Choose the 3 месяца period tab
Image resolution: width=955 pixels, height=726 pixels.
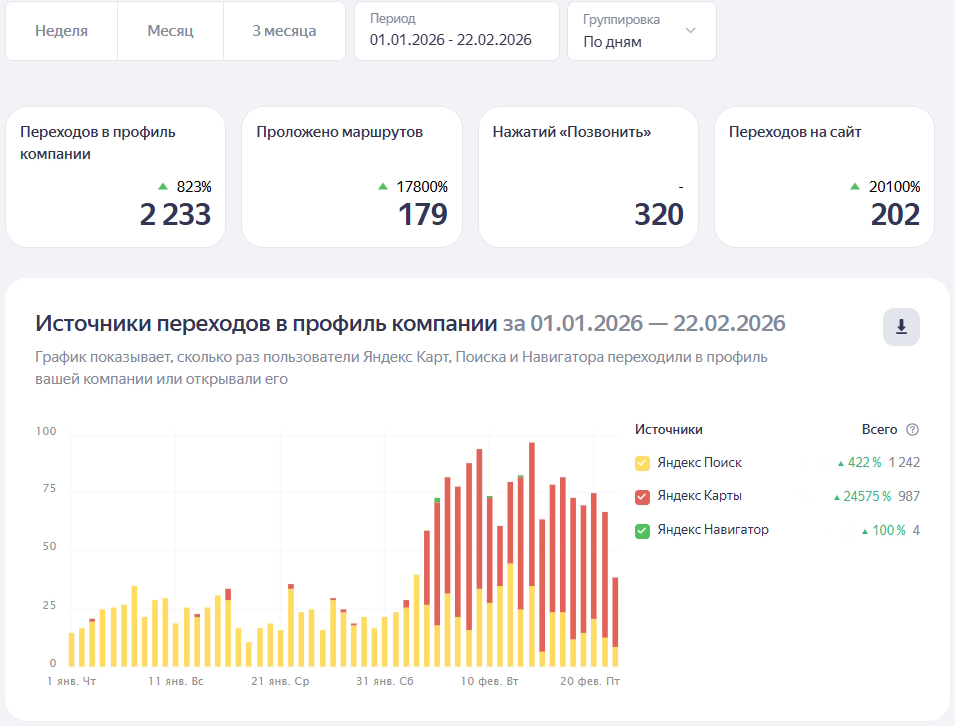tap(284, 31)
